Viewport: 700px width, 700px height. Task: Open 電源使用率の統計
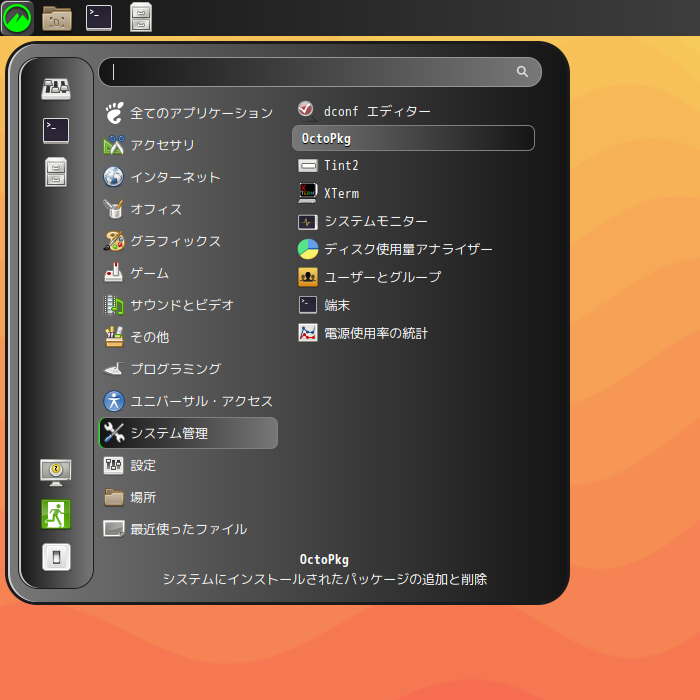click(413, 333)
